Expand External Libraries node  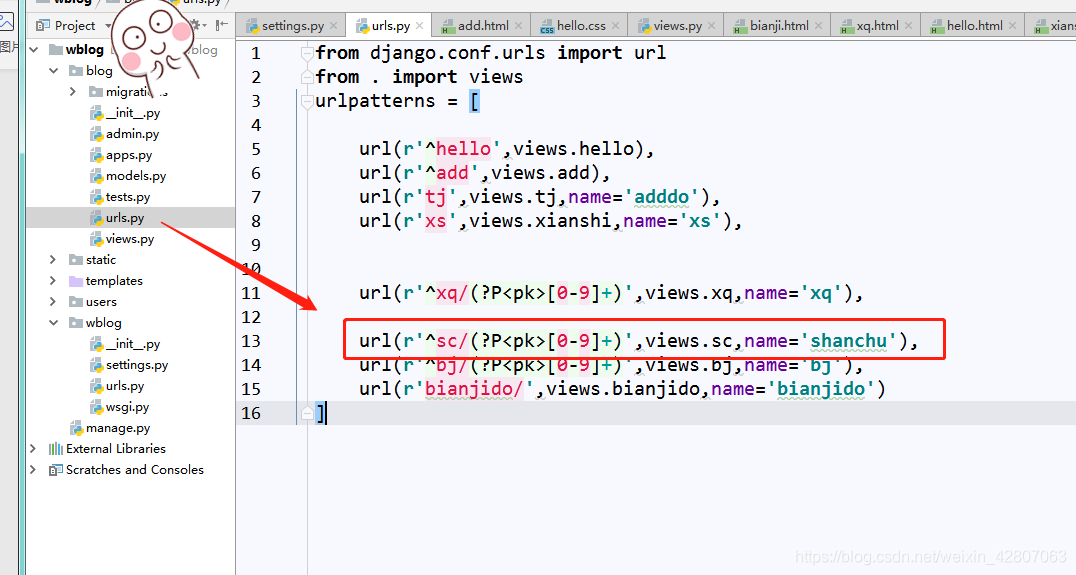click(x=33, y=448)
